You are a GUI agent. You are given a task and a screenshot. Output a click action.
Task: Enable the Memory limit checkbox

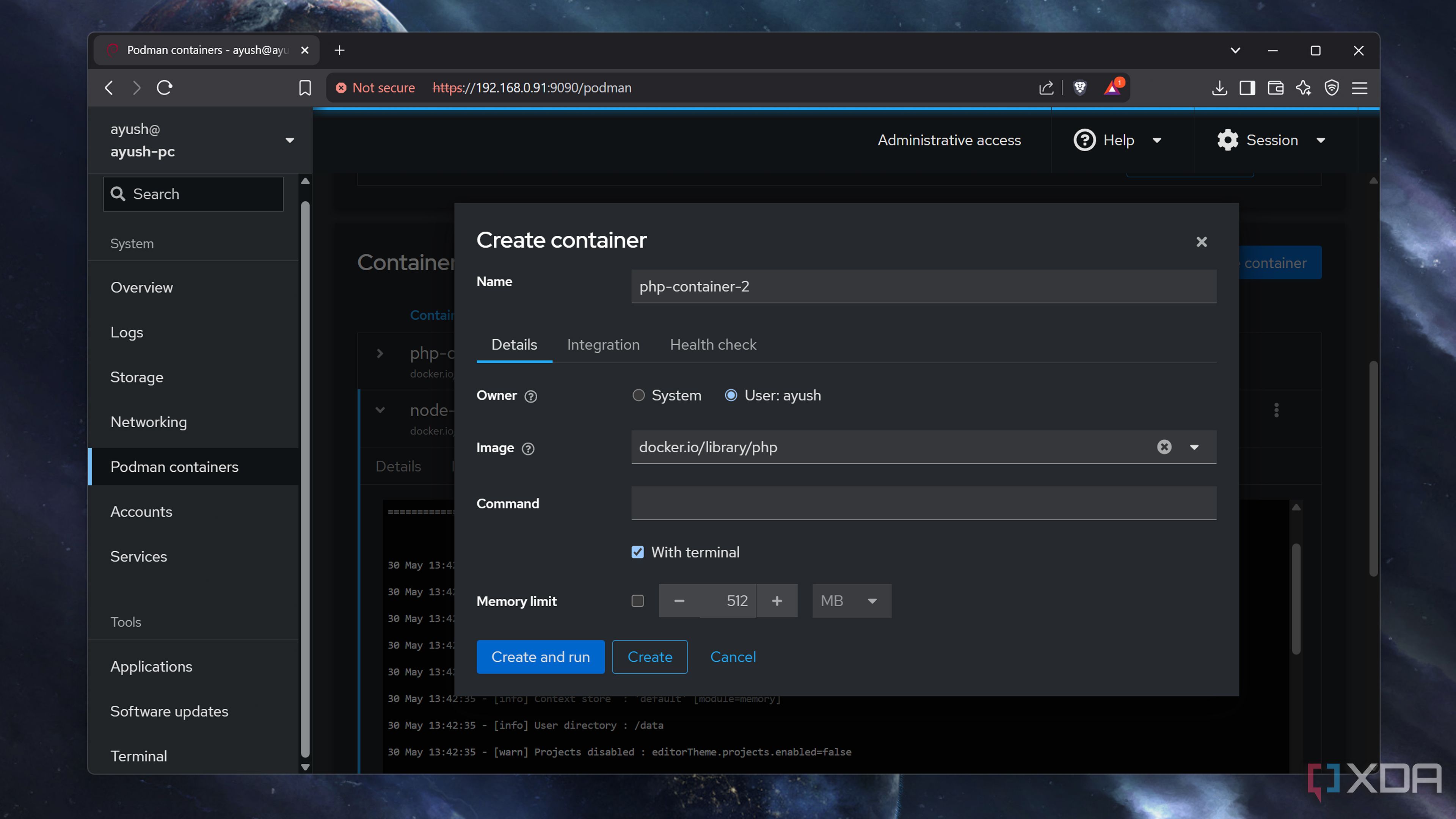pos(637,601)
